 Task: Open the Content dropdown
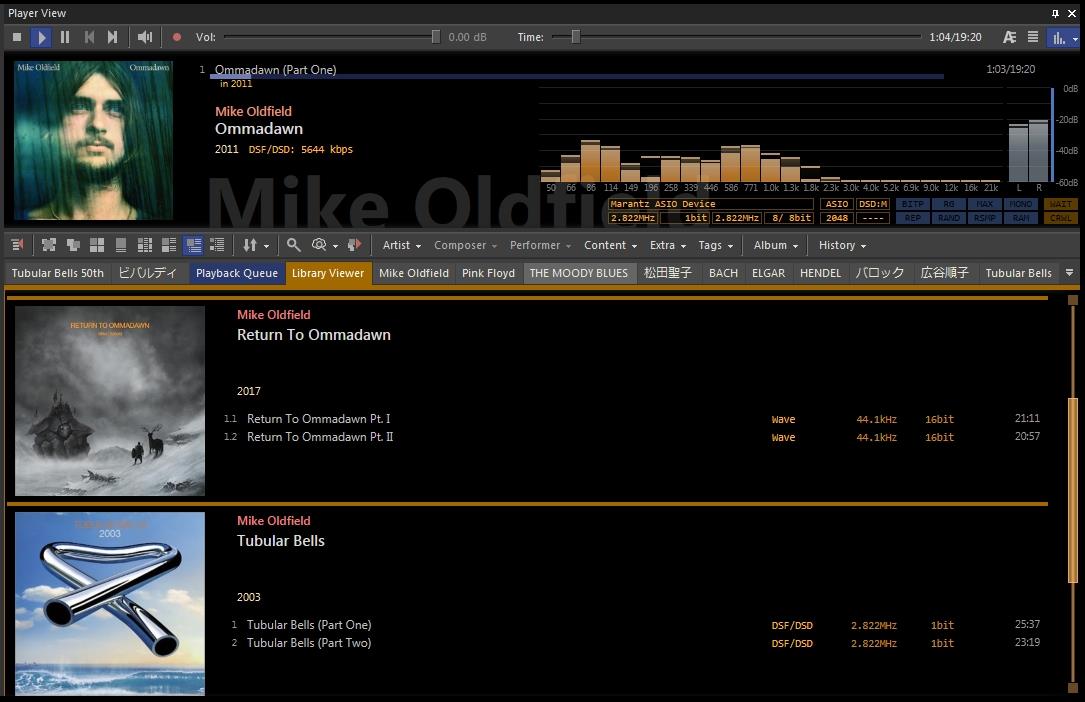point(610,246)
